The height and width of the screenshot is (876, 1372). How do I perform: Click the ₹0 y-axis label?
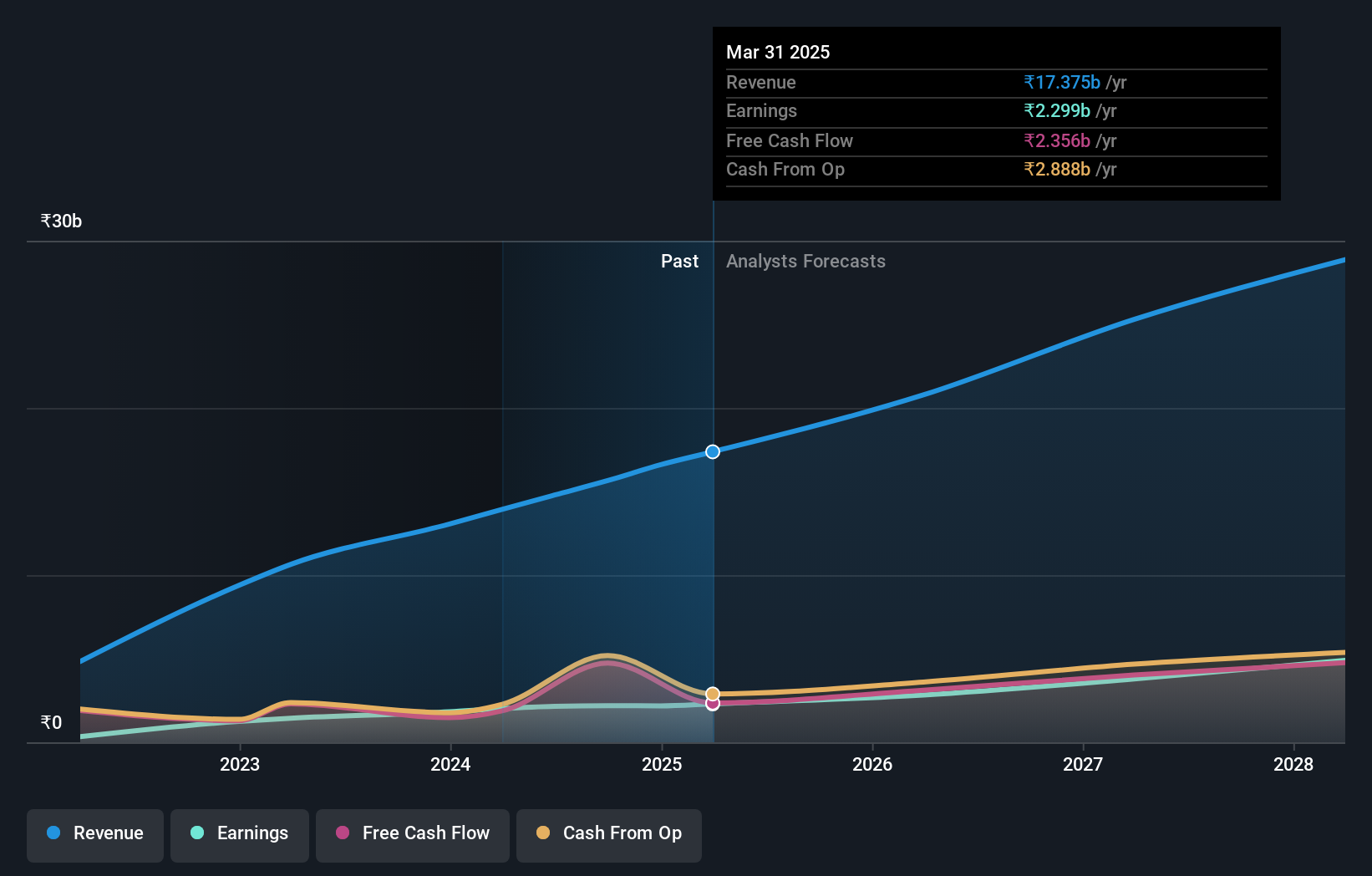(x=51, y=722)
